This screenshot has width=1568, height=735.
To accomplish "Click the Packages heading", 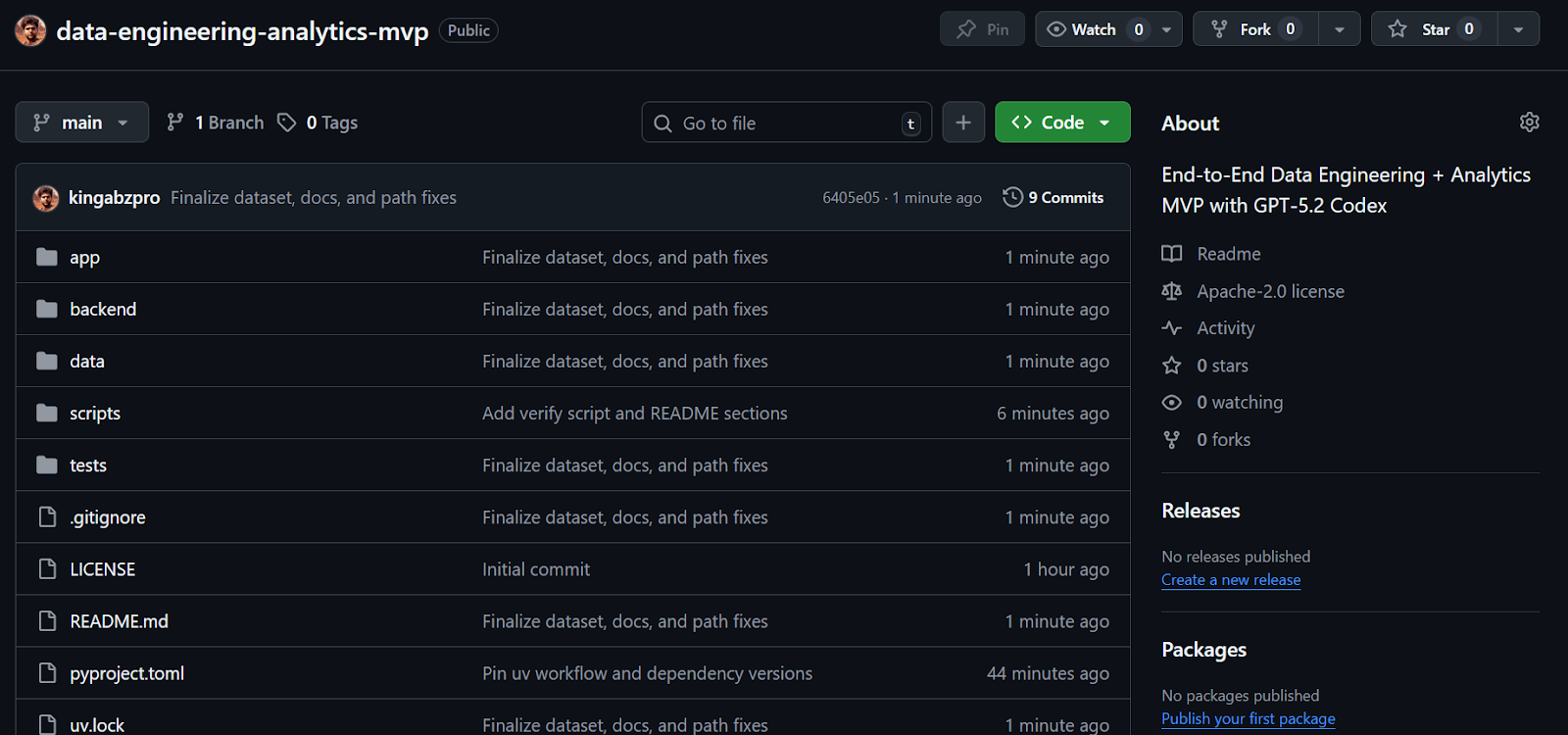I will tap(1203, 650).
